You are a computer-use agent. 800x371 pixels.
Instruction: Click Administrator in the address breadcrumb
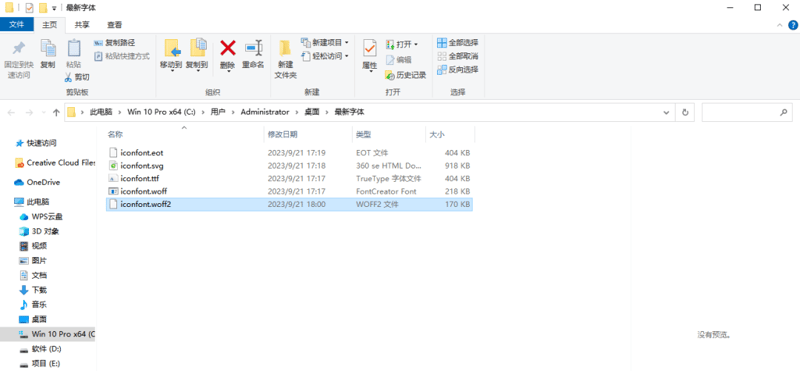tap(265, 112)
